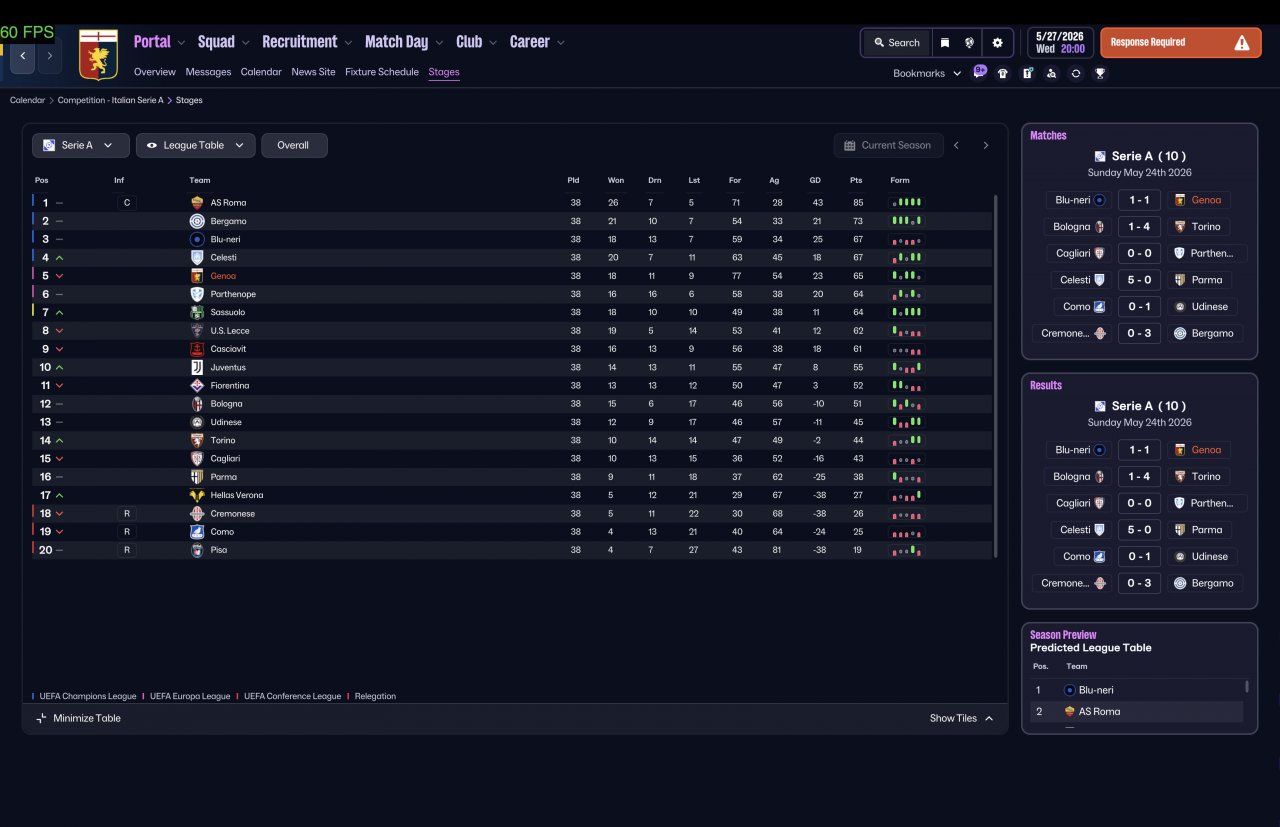Click the Search button
1280x827 pixels.
tap(897, 43)
